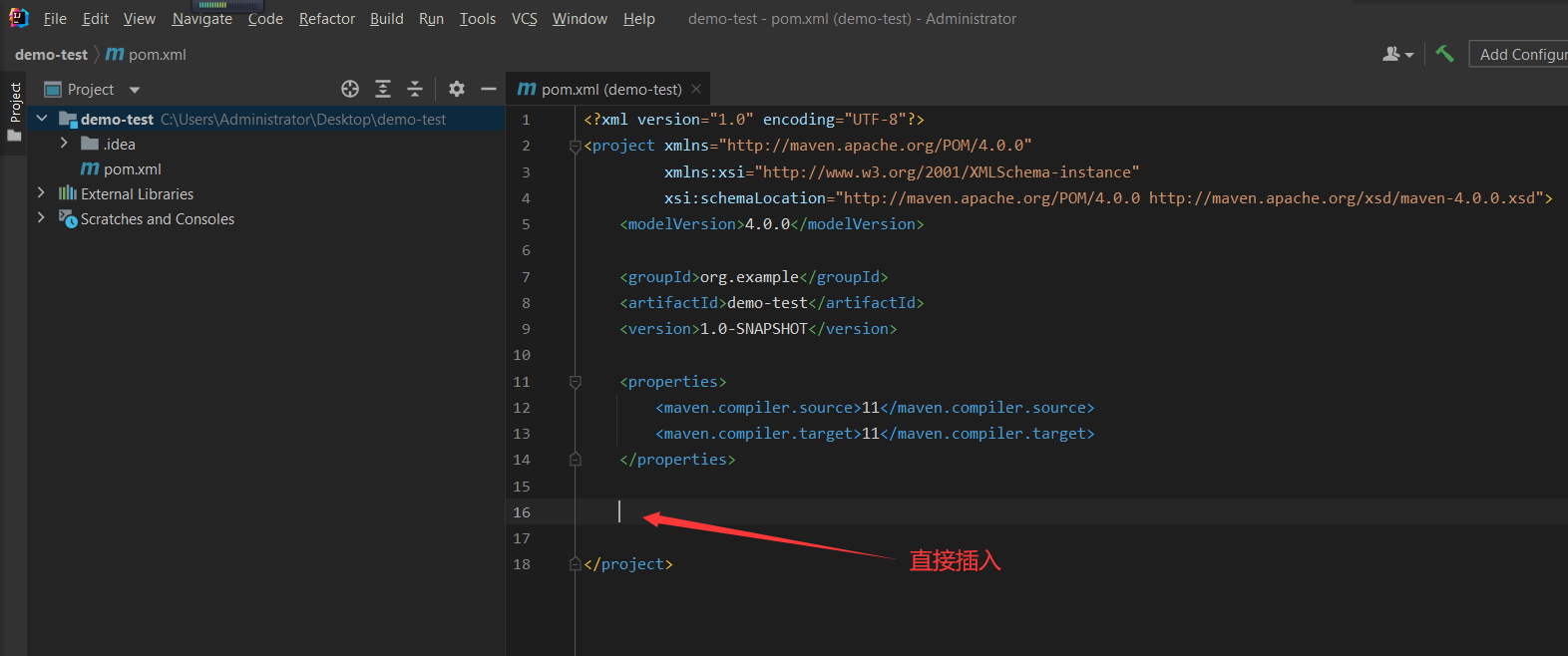
Task: Click line number 16 in the gutter
Action: click(x=522, y=512)
